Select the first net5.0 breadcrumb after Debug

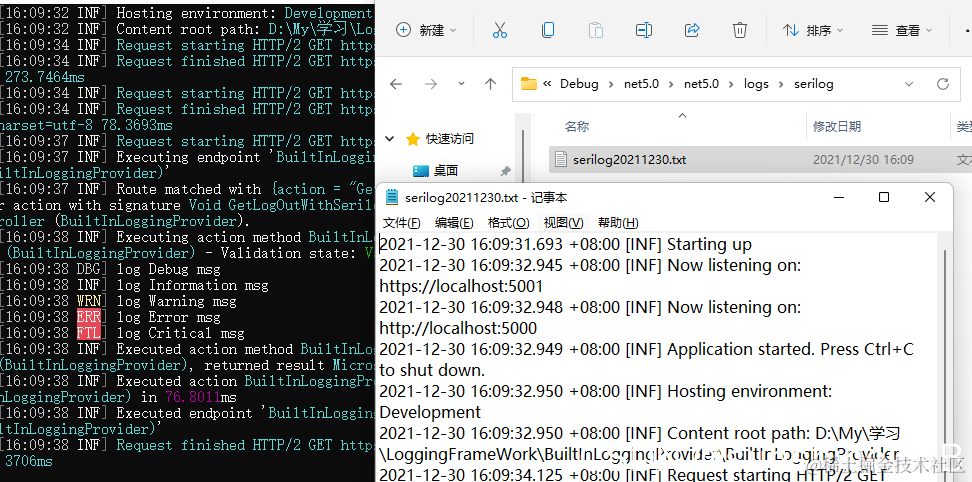(641, 84)
